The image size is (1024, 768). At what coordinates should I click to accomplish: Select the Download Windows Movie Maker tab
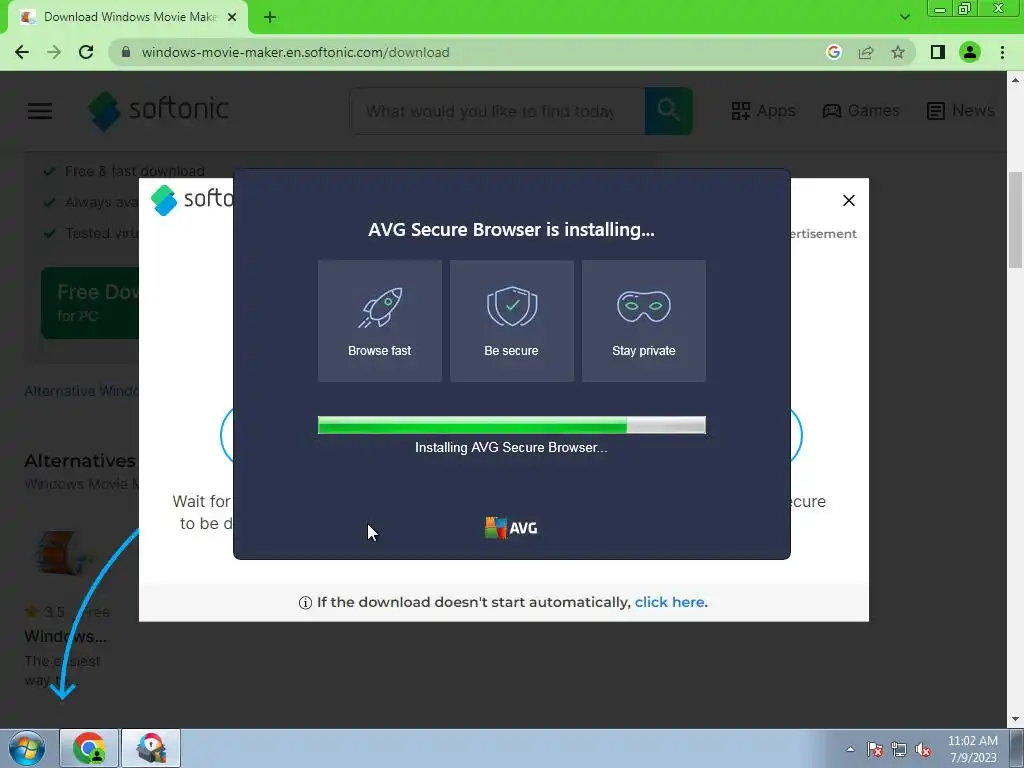(128, 17)
